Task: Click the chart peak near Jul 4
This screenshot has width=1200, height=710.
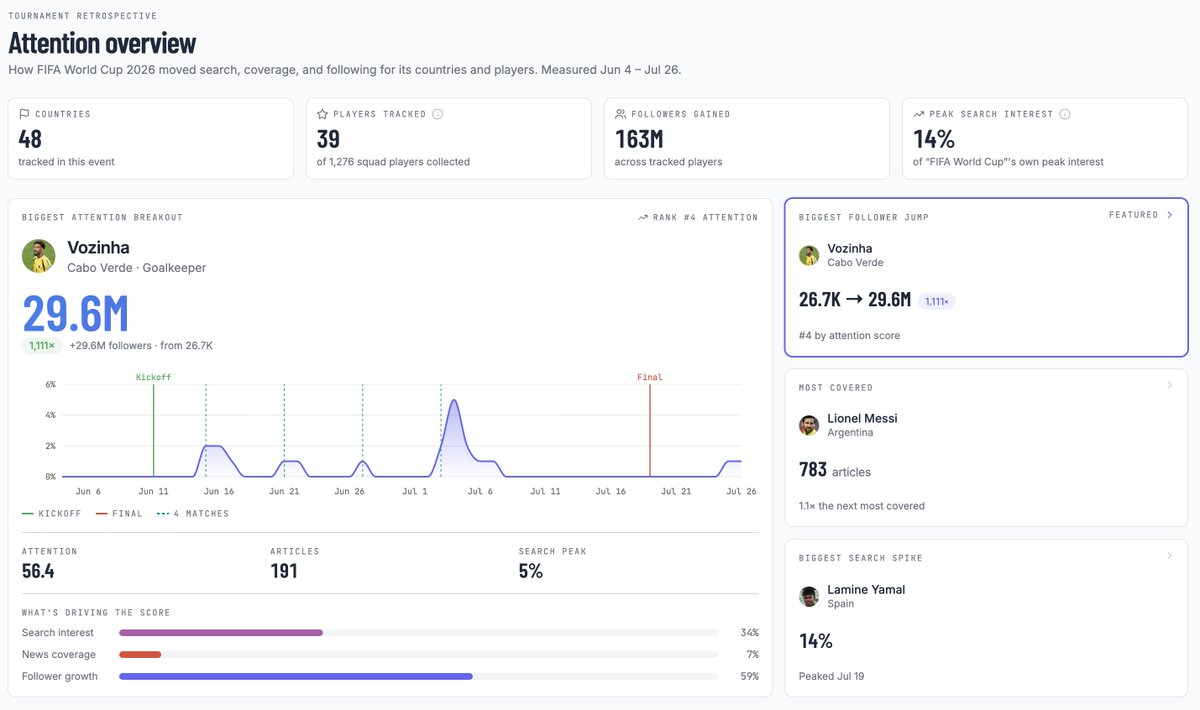Action: coord(454,401)
